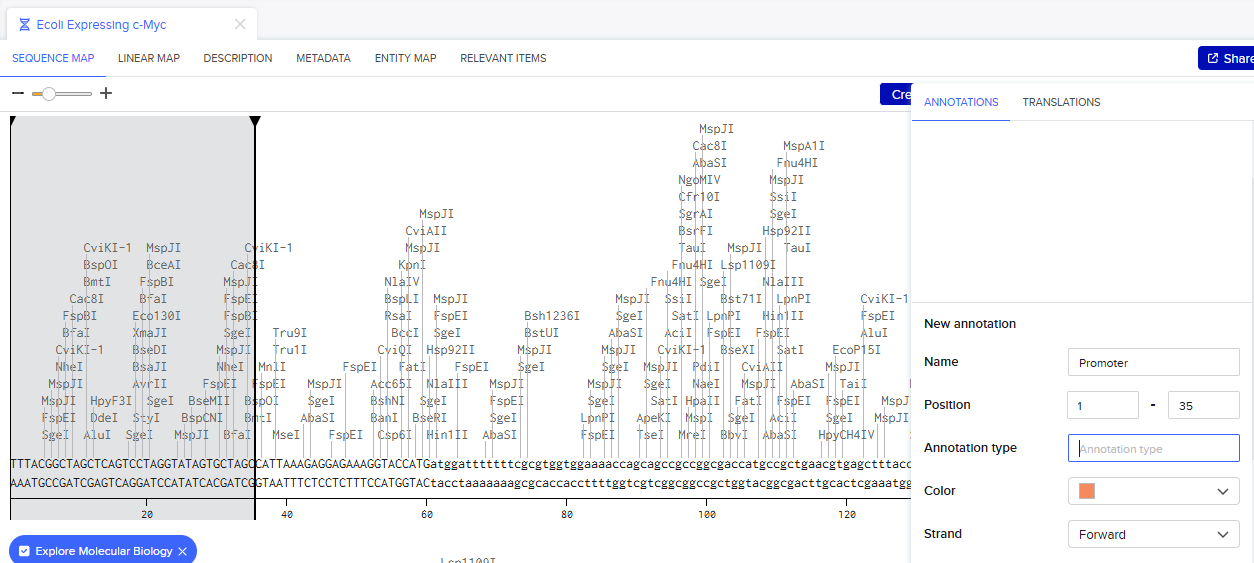Click the NlaIV enzyme label
Screen dimensions: 1254x563
[402, 282]
